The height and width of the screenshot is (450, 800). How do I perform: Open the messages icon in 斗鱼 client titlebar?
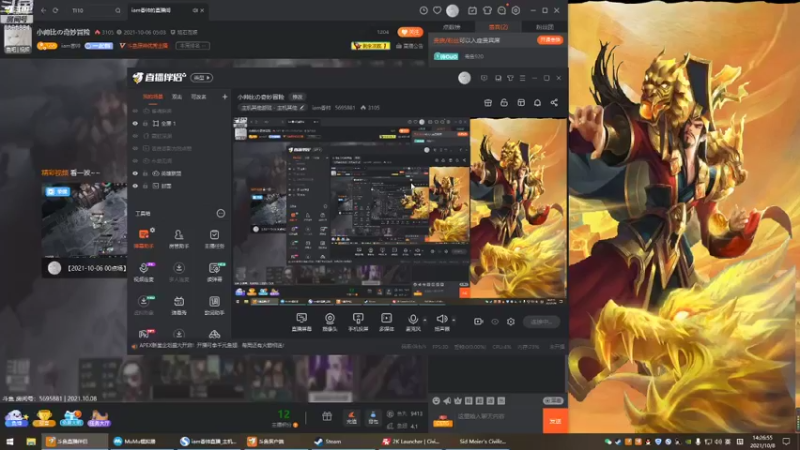point(502,10)
